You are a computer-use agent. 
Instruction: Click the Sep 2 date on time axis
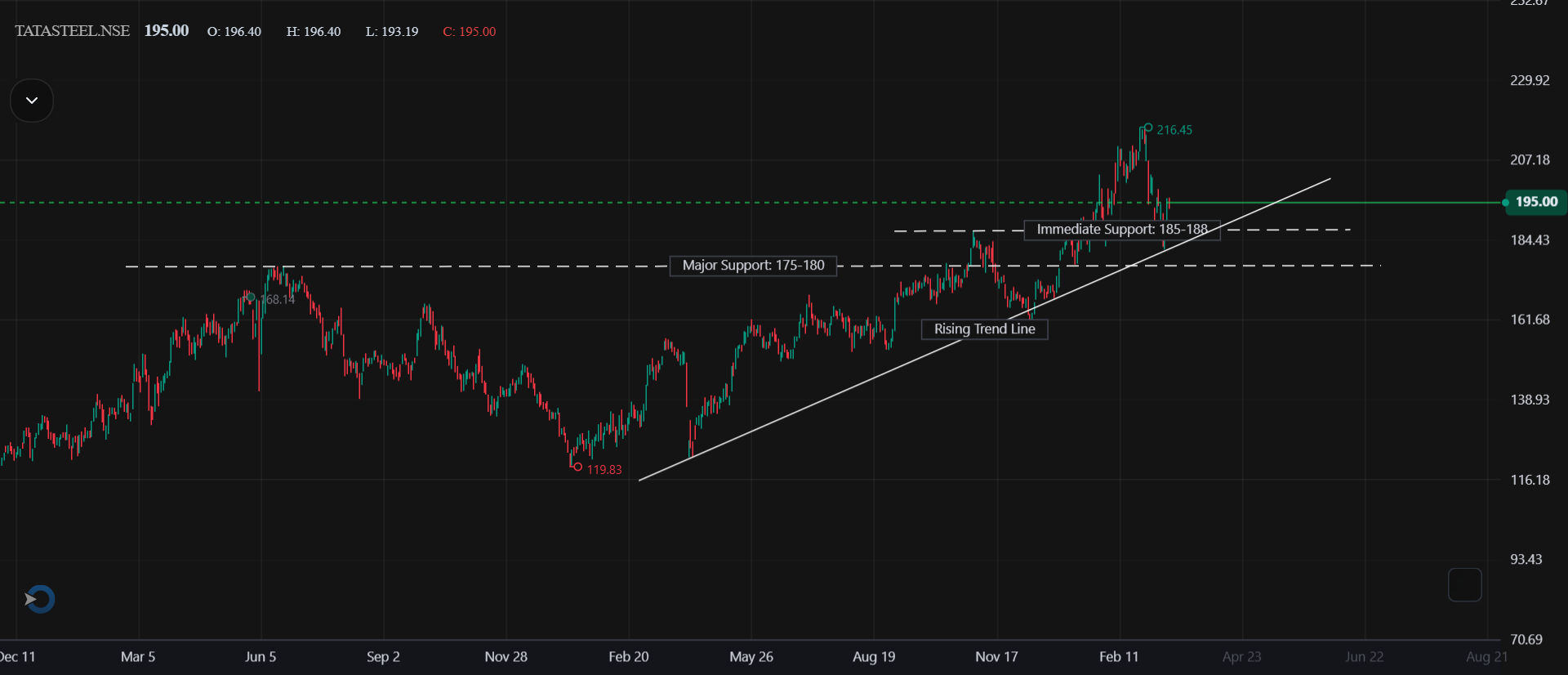click(383, 657)
